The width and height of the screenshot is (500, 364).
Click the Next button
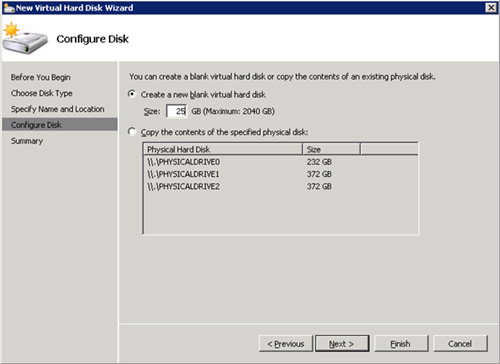[342, 344]
